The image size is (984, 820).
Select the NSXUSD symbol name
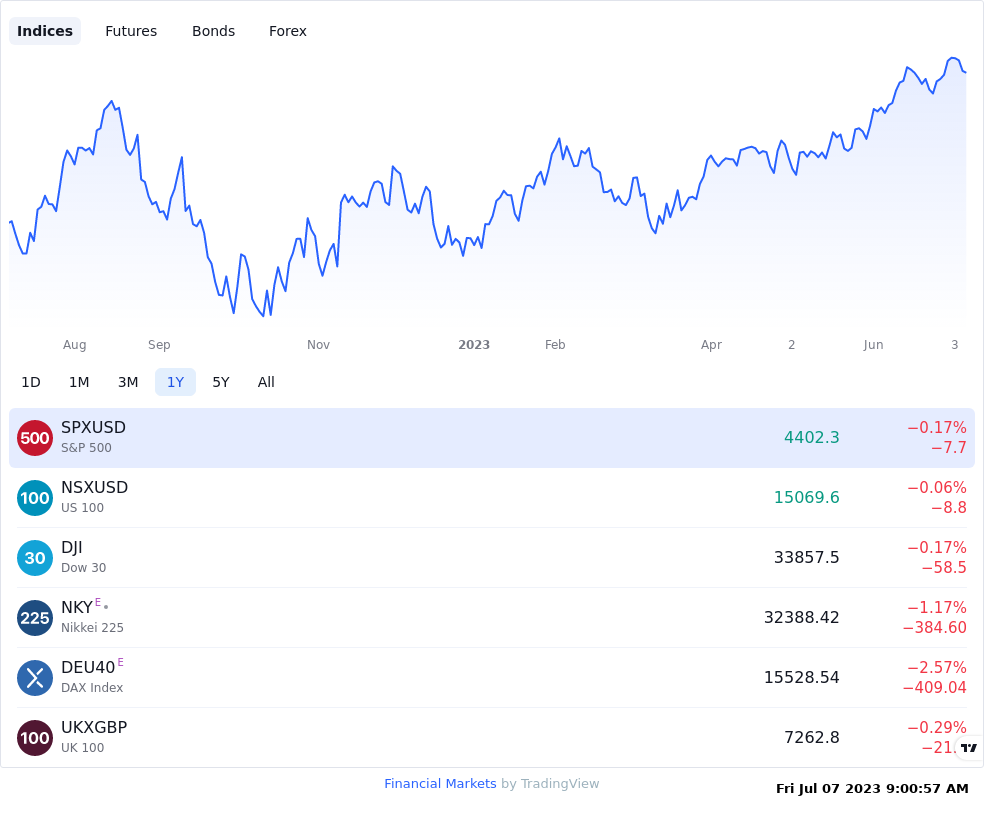(94, 487)
